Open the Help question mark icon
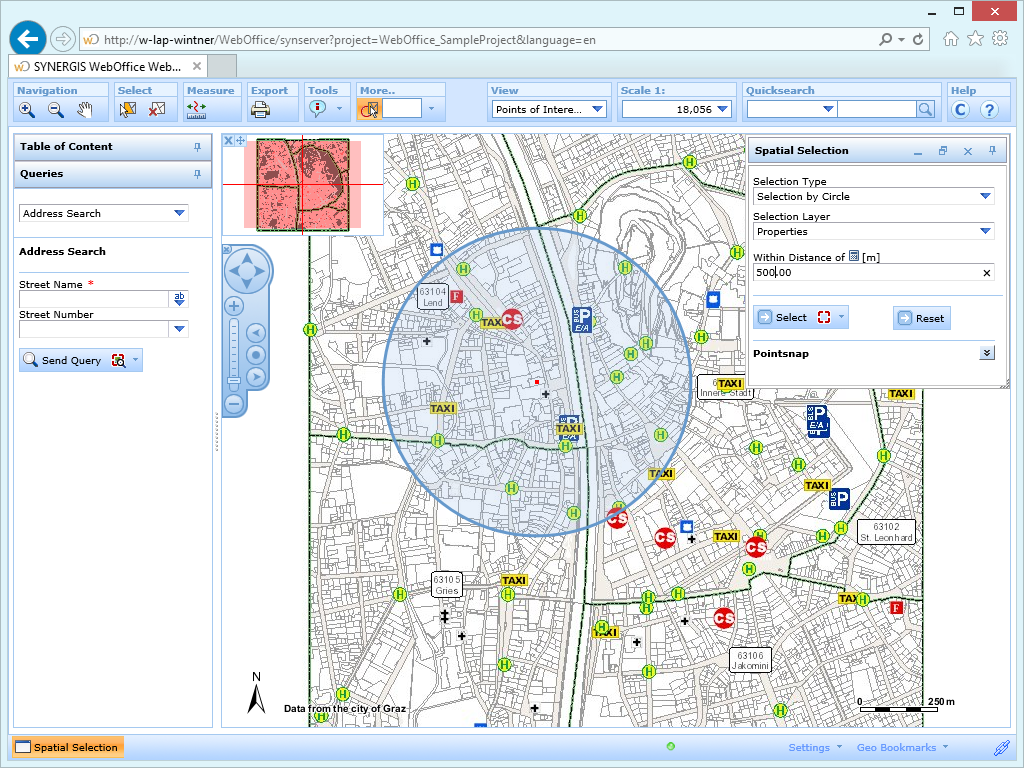1024x768 pixels. click(x=989, y=110)
